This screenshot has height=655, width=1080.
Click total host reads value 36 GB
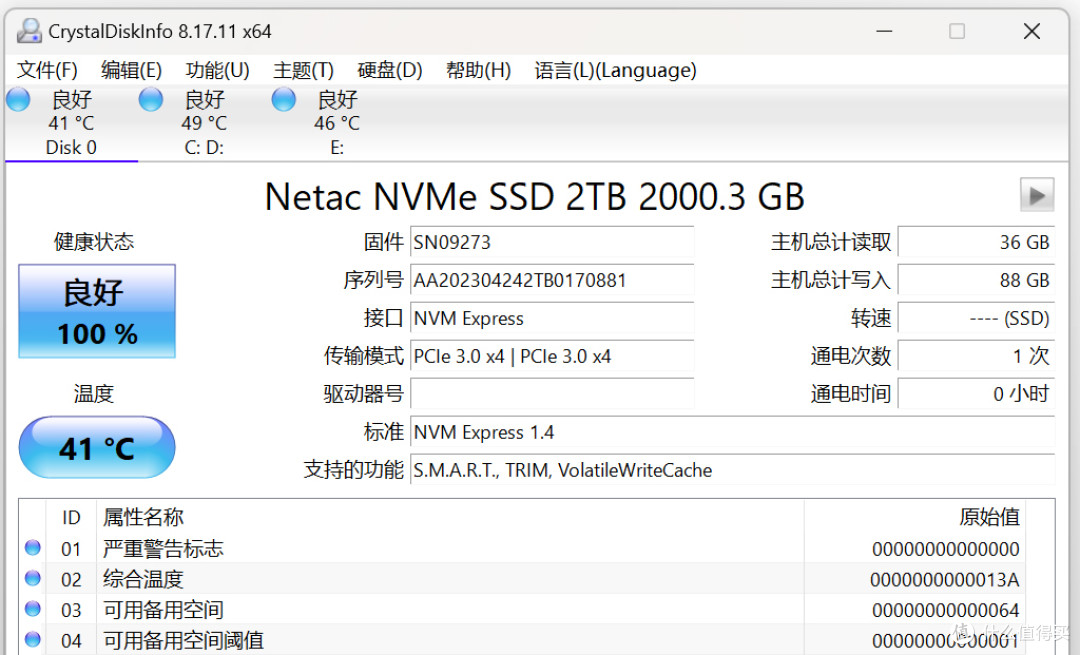976,242
